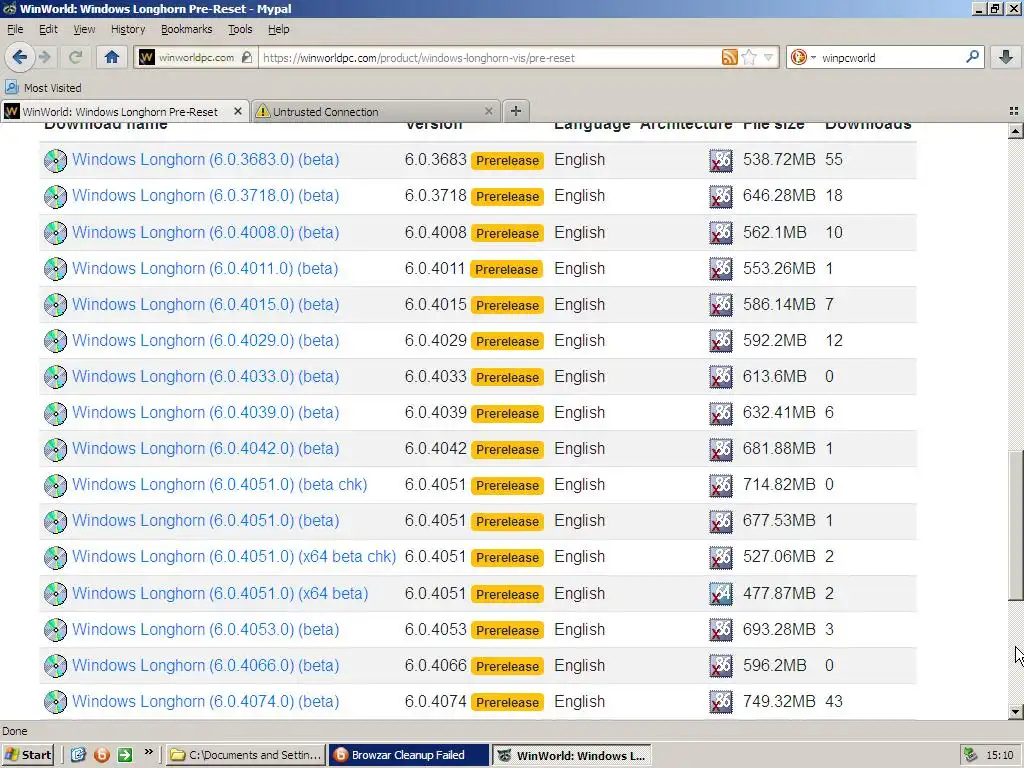Click the Prerelease badge for version 6.0.4053
Image resolution: width=1024 pixels, height=768 pixels.
507,630
